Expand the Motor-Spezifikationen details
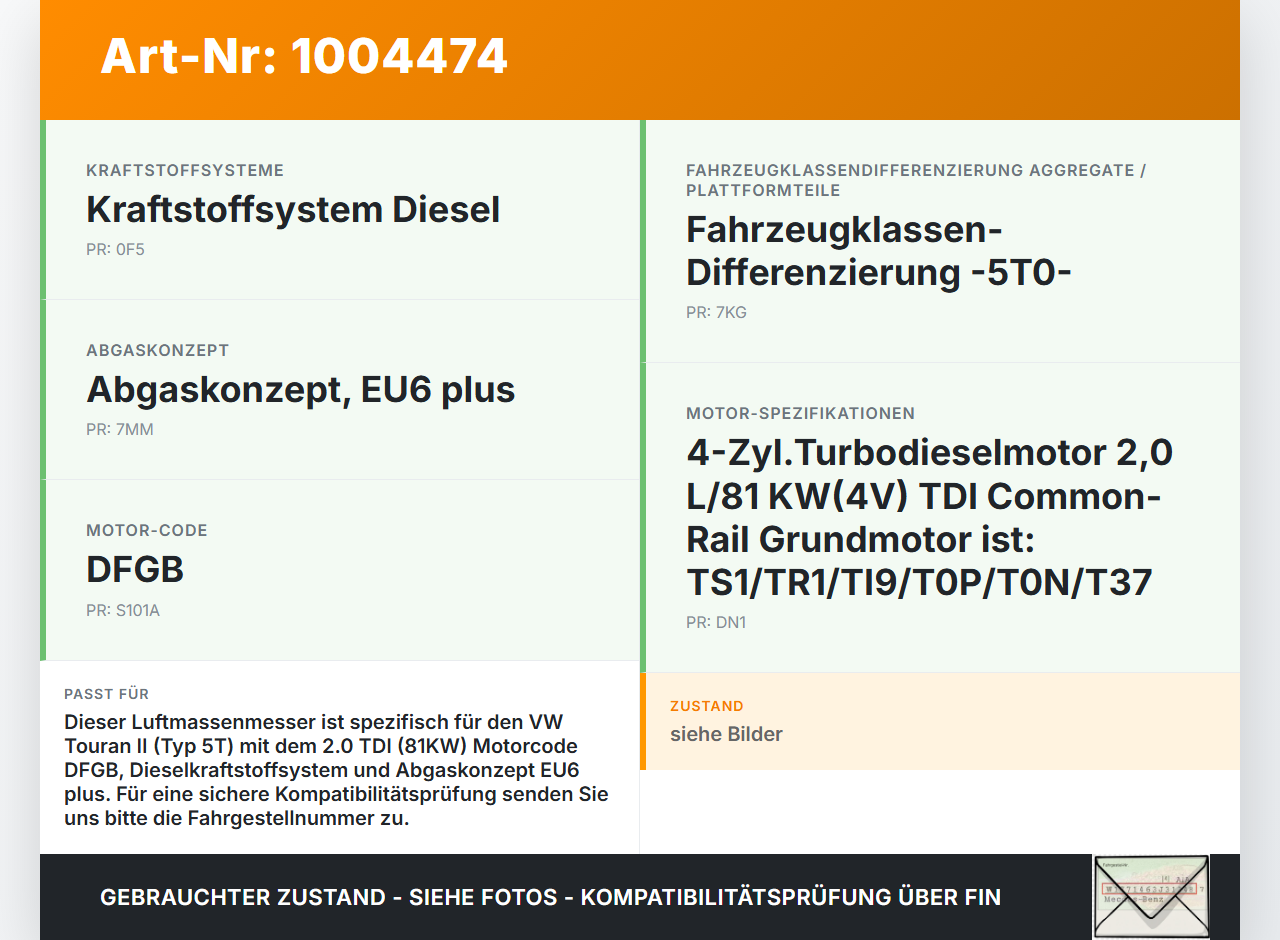The image size is (1280, 940). click(x=940, y=515)
